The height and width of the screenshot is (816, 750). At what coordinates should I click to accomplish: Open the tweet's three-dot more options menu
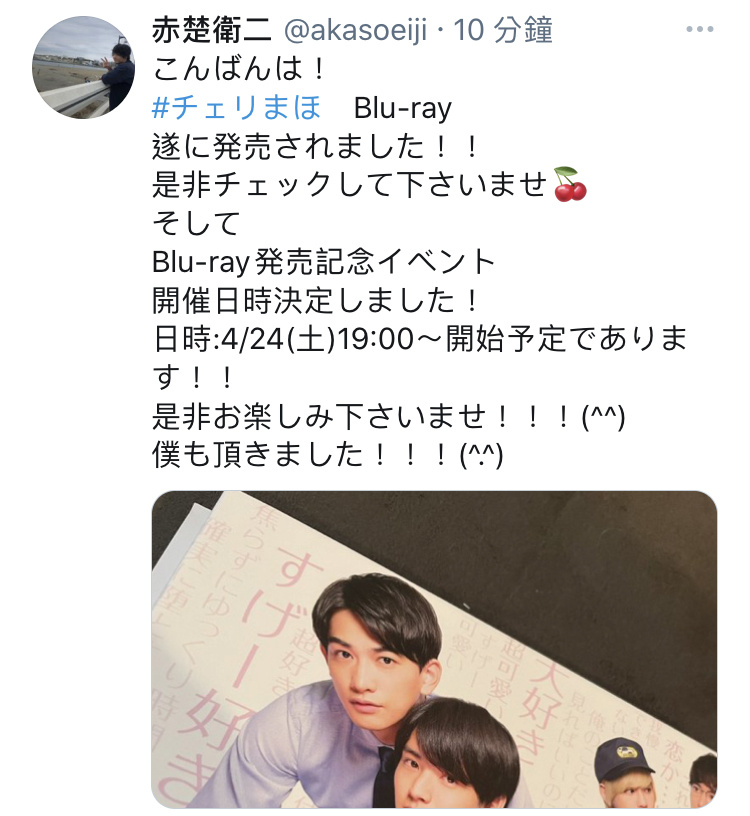(699, 30)
